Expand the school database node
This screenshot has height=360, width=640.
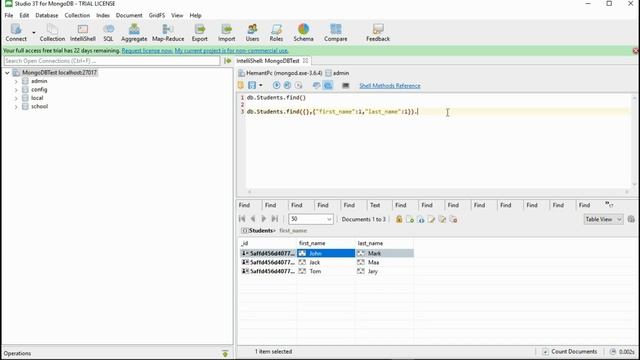(16, 107)
